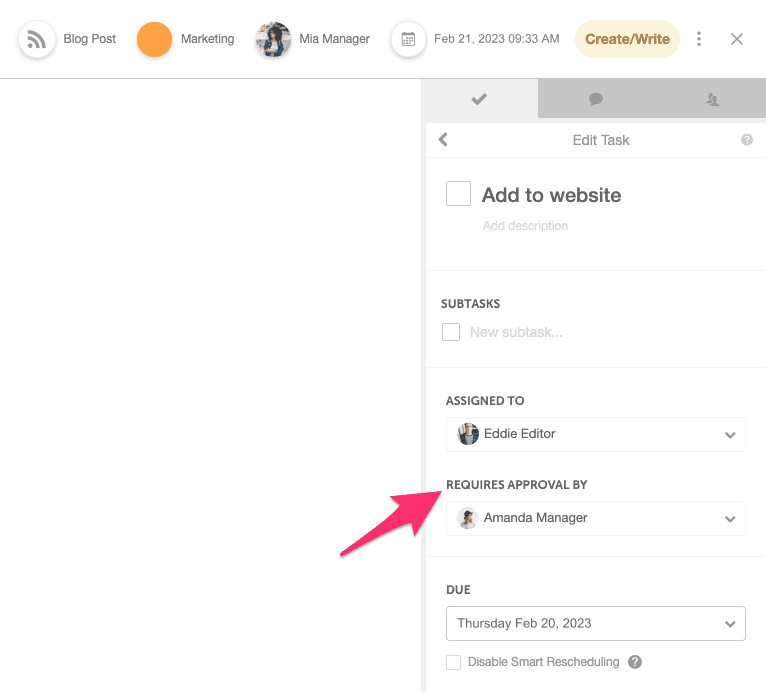Click the Create/Write status button
Image resolution: width=766 pixels, height=692 pixels.
tap(627, 40)
